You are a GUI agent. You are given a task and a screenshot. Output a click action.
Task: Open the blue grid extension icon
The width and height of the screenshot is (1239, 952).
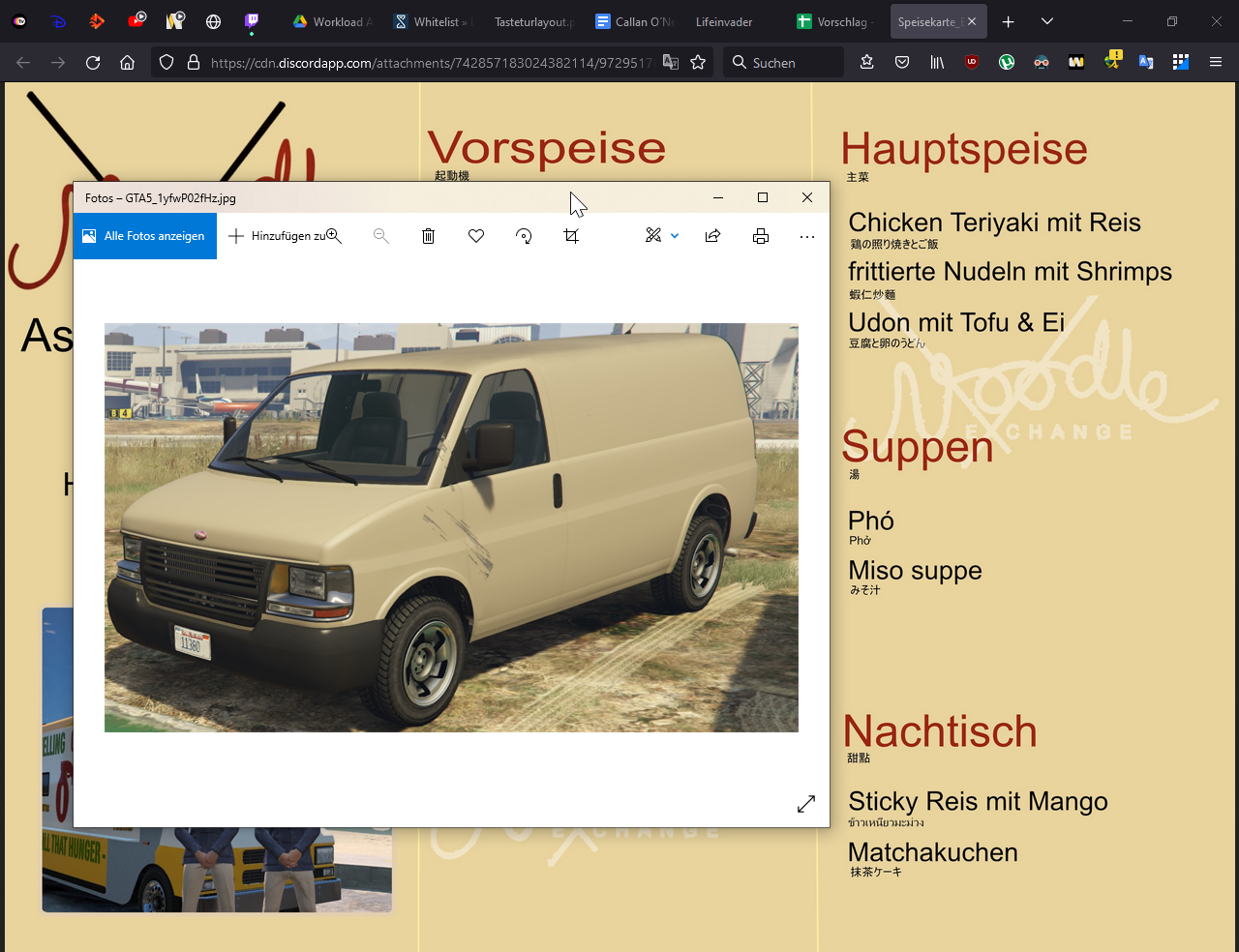[x=1181, y=63]
